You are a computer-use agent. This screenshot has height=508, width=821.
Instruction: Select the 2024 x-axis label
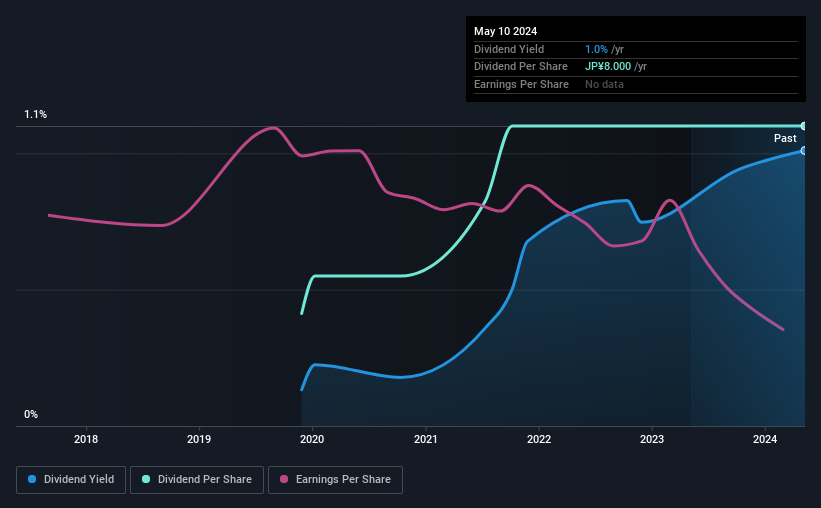(x=765, y=439)
